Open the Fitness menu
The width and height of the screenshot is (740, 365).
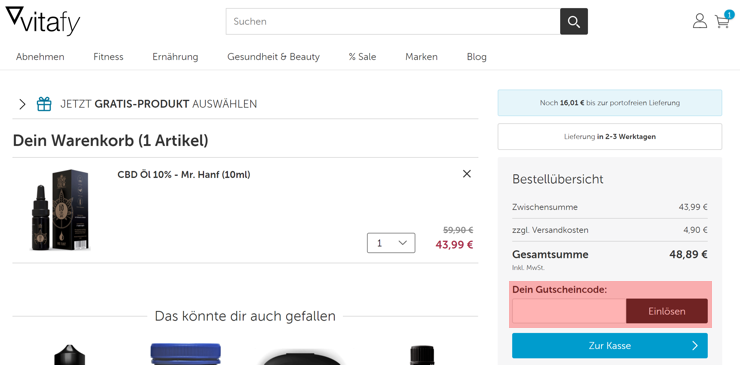tap(108, 57)
